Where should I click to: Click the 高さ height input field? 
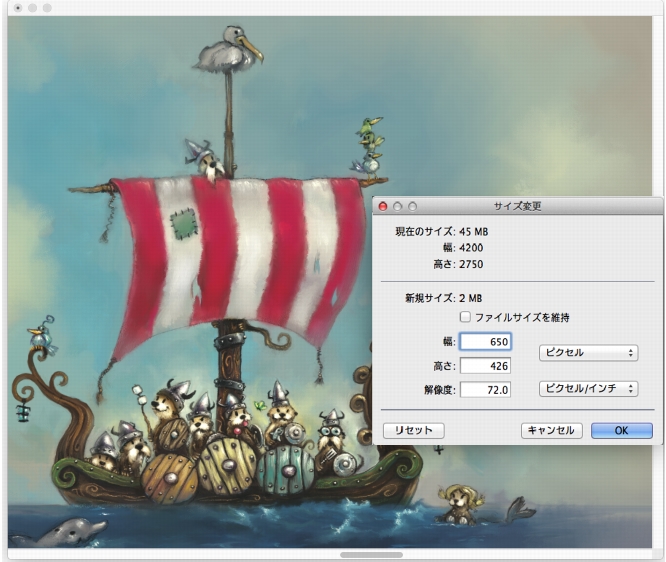(x=485, y=366)
